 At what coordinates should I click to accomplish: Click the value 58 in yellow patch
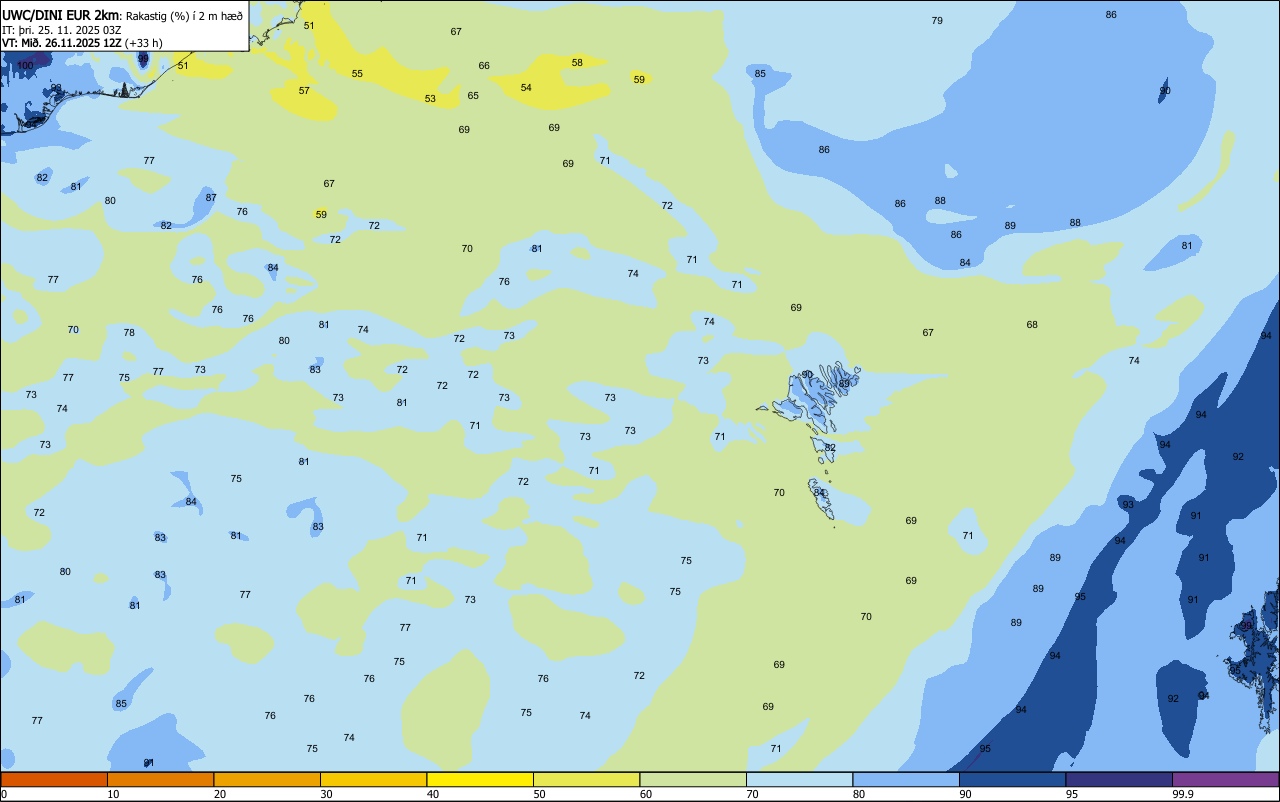coord(577,63)
